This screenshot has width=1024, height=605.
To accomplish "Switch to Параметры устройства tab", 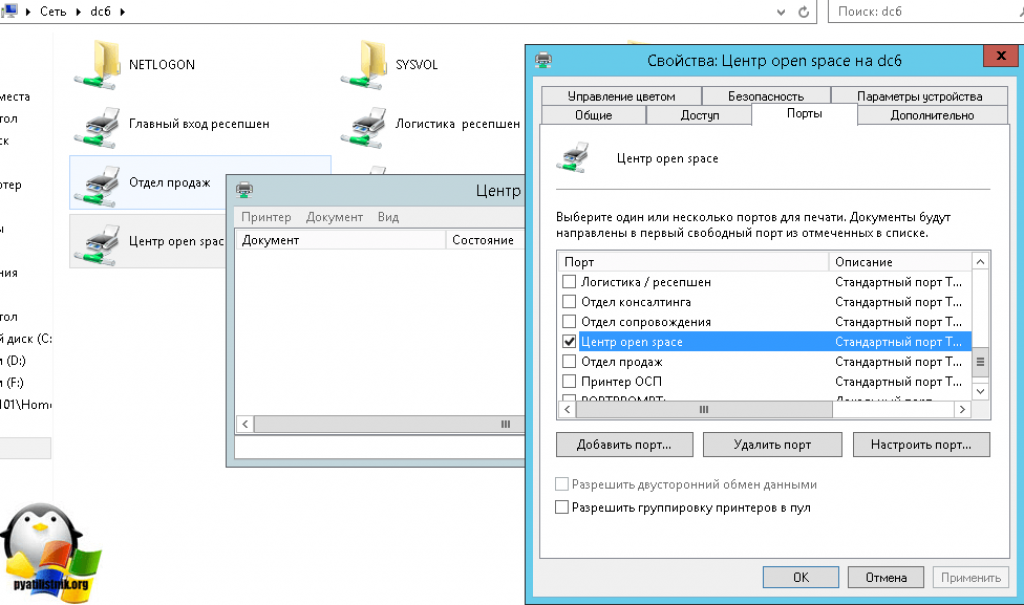I will click(x=920, y=96).
